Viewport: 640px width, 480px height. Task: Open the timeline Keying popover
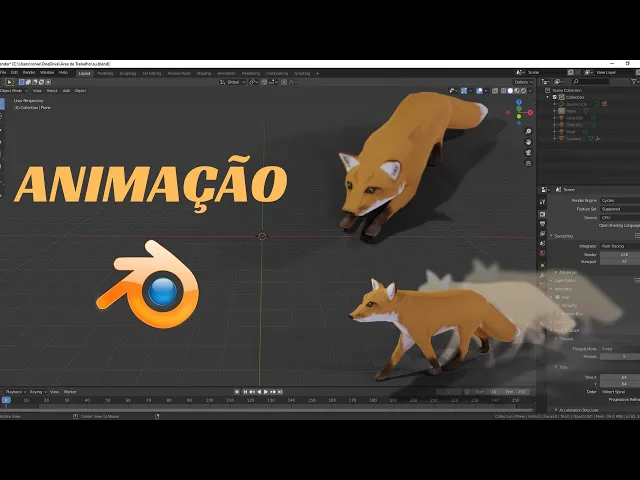click(x=38, y=392)
